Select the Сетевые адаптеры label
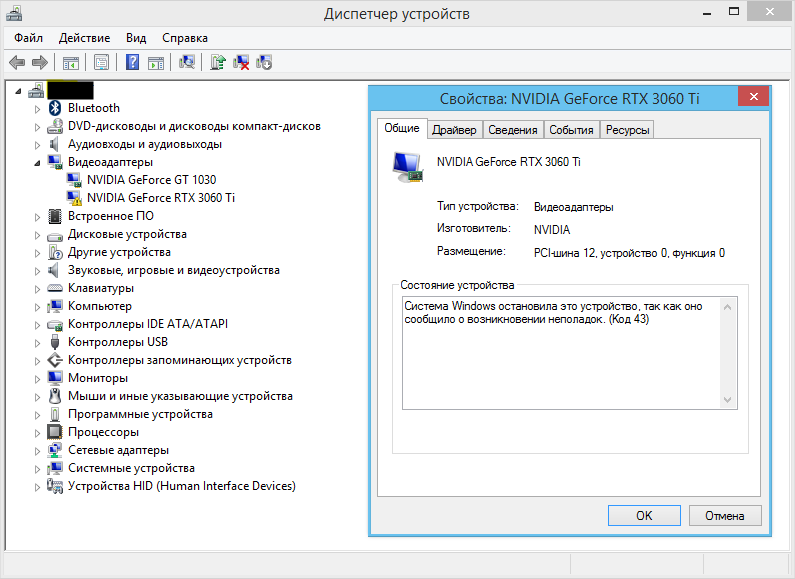This screenshot has height=579, width=795. pyautogui.click(x=118, y=450)
